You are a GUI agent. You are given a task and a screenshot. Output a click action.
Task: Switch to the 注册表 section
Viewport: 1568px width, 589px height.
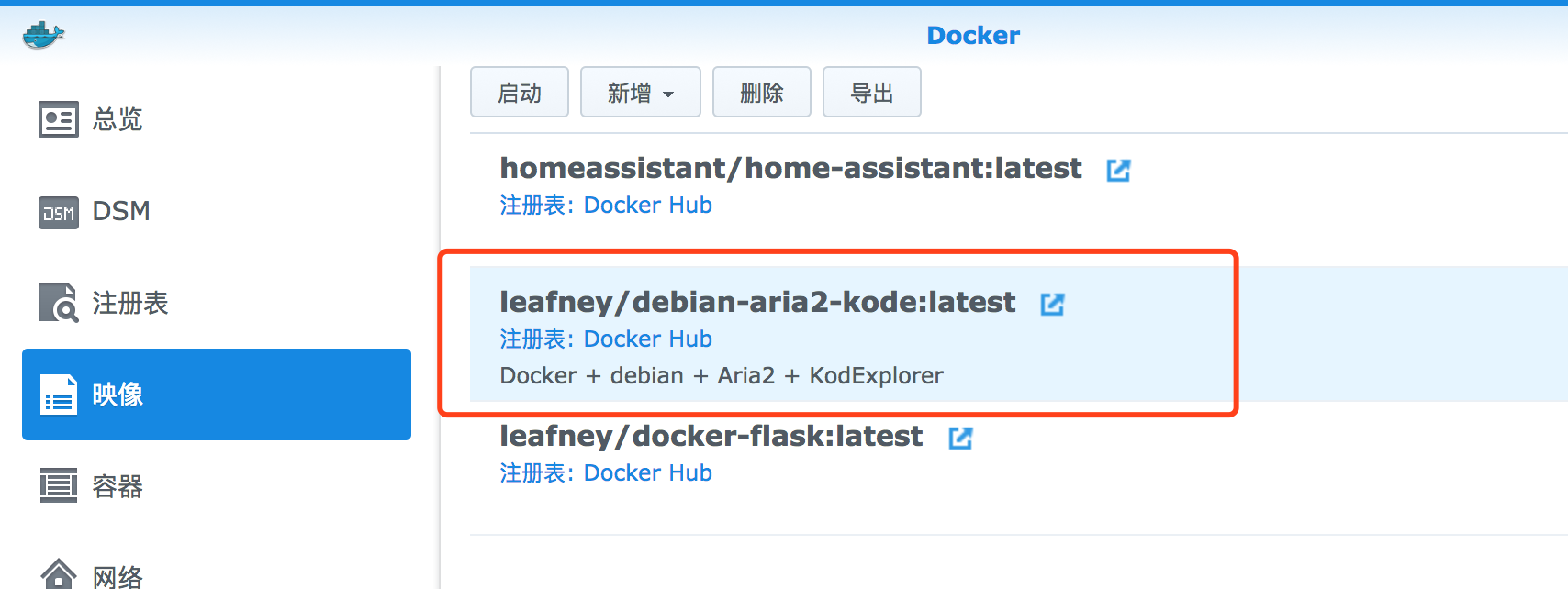pyautogui.click(x=130, y=303)
